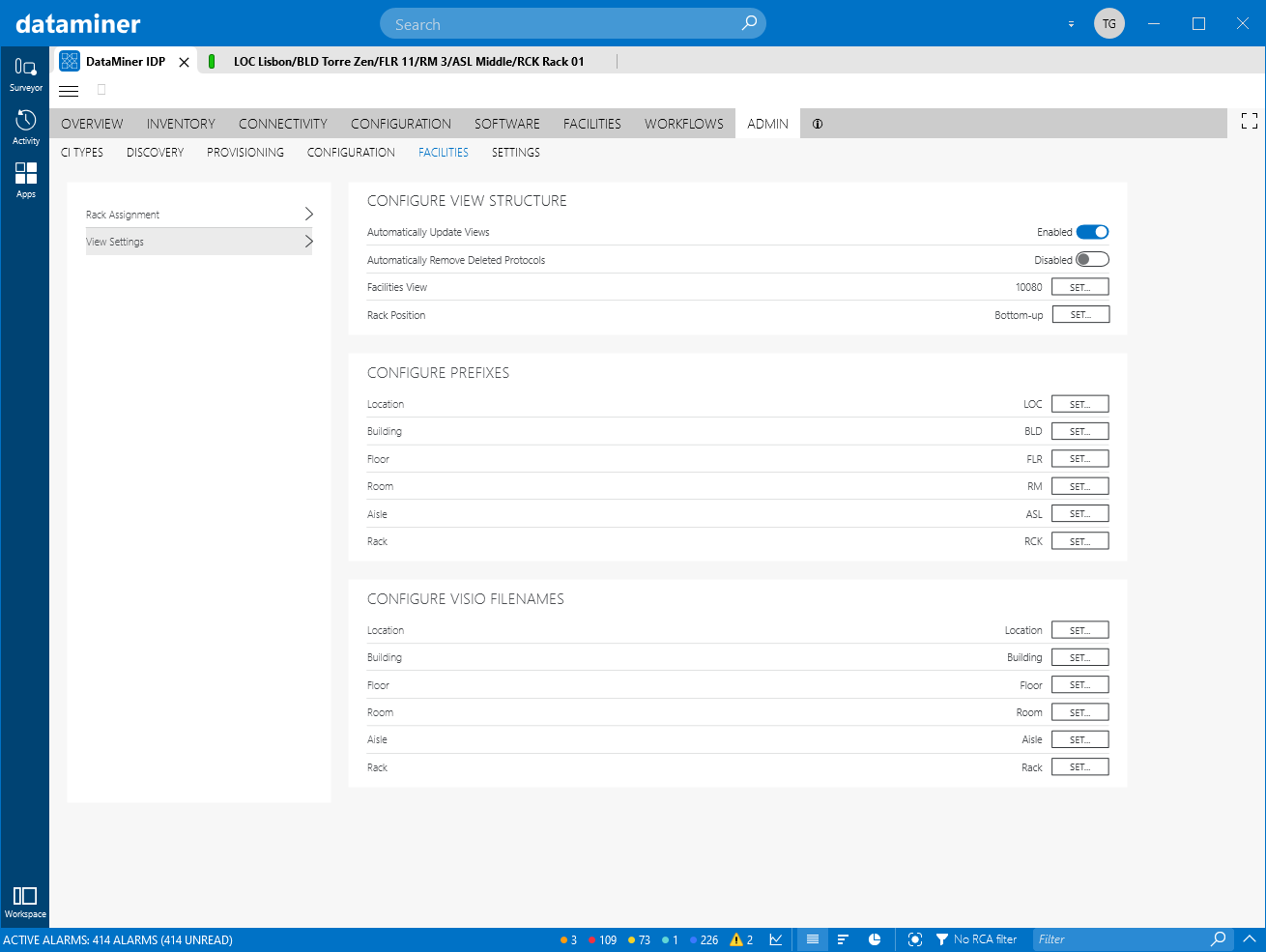Viewport: 1266px width, 952px height.
Task: Open the top-level CONFIGURATION tab
Action: pos(401,124)
